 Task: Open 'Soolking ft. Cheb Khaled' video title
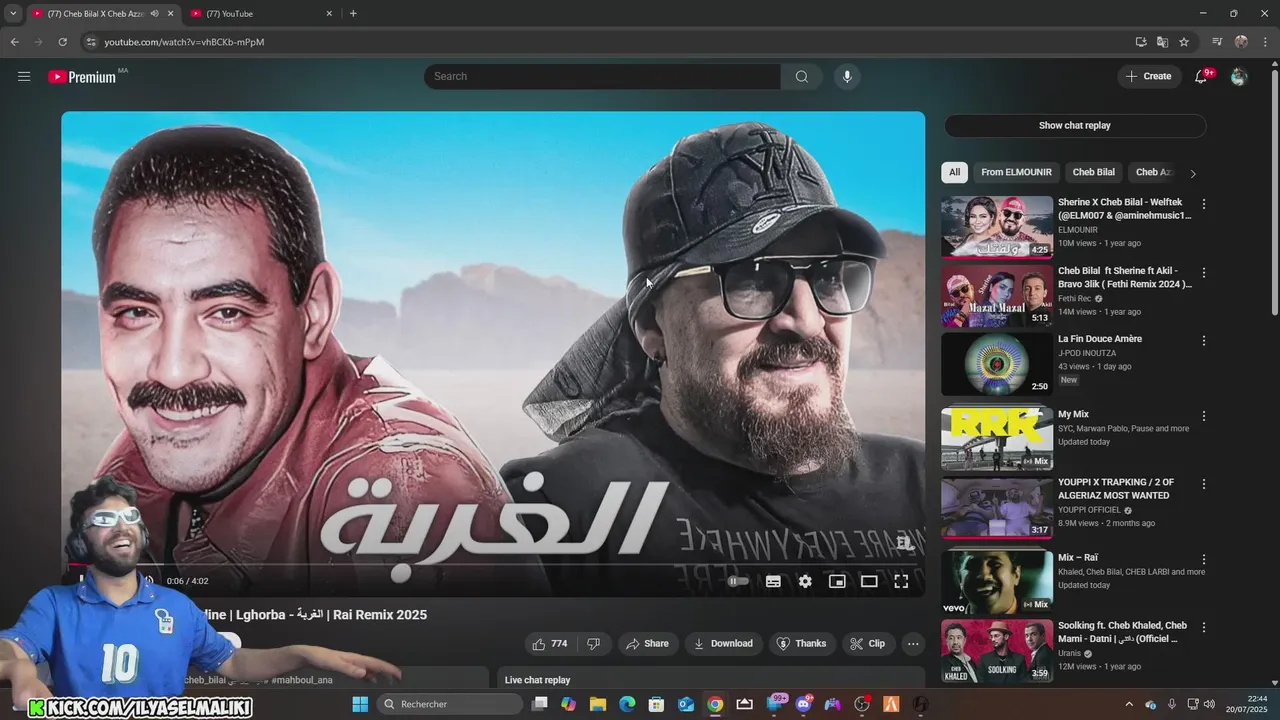[1122, 632]
